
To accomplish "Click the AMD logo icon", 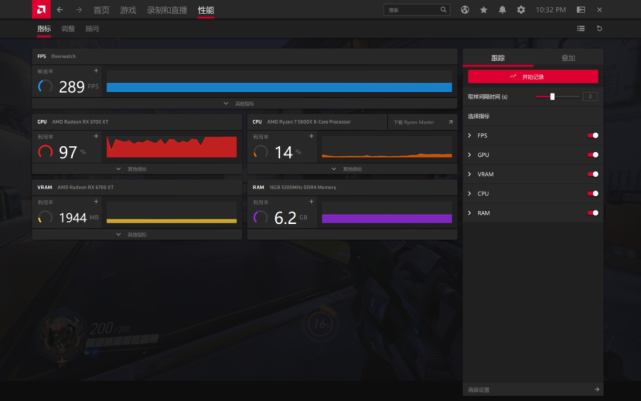I will point(41,9).
